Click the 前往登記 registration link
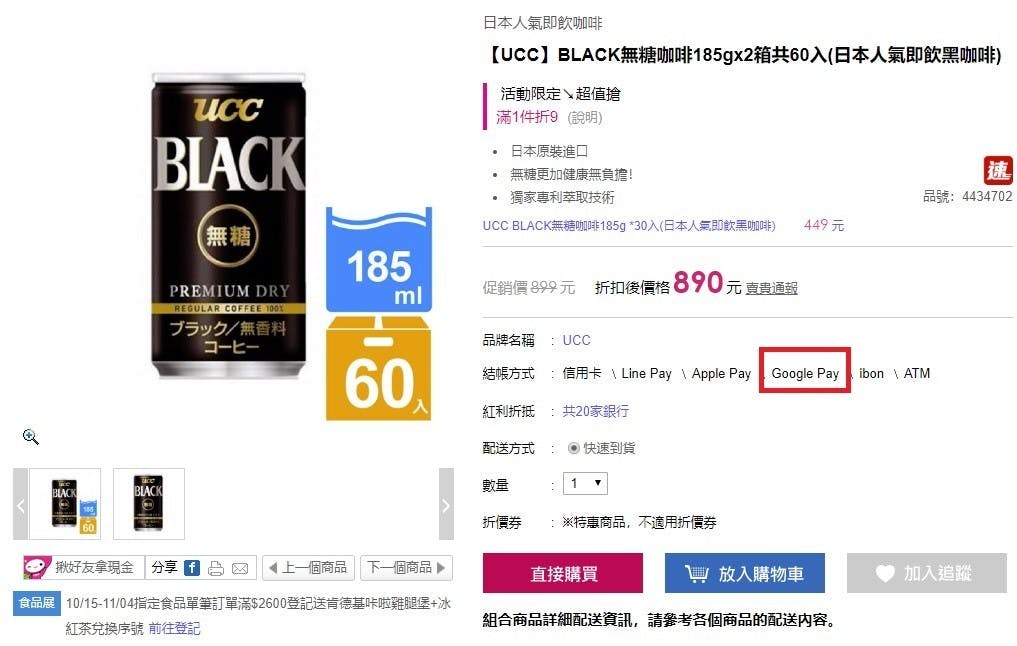 (x=174, y=628)
